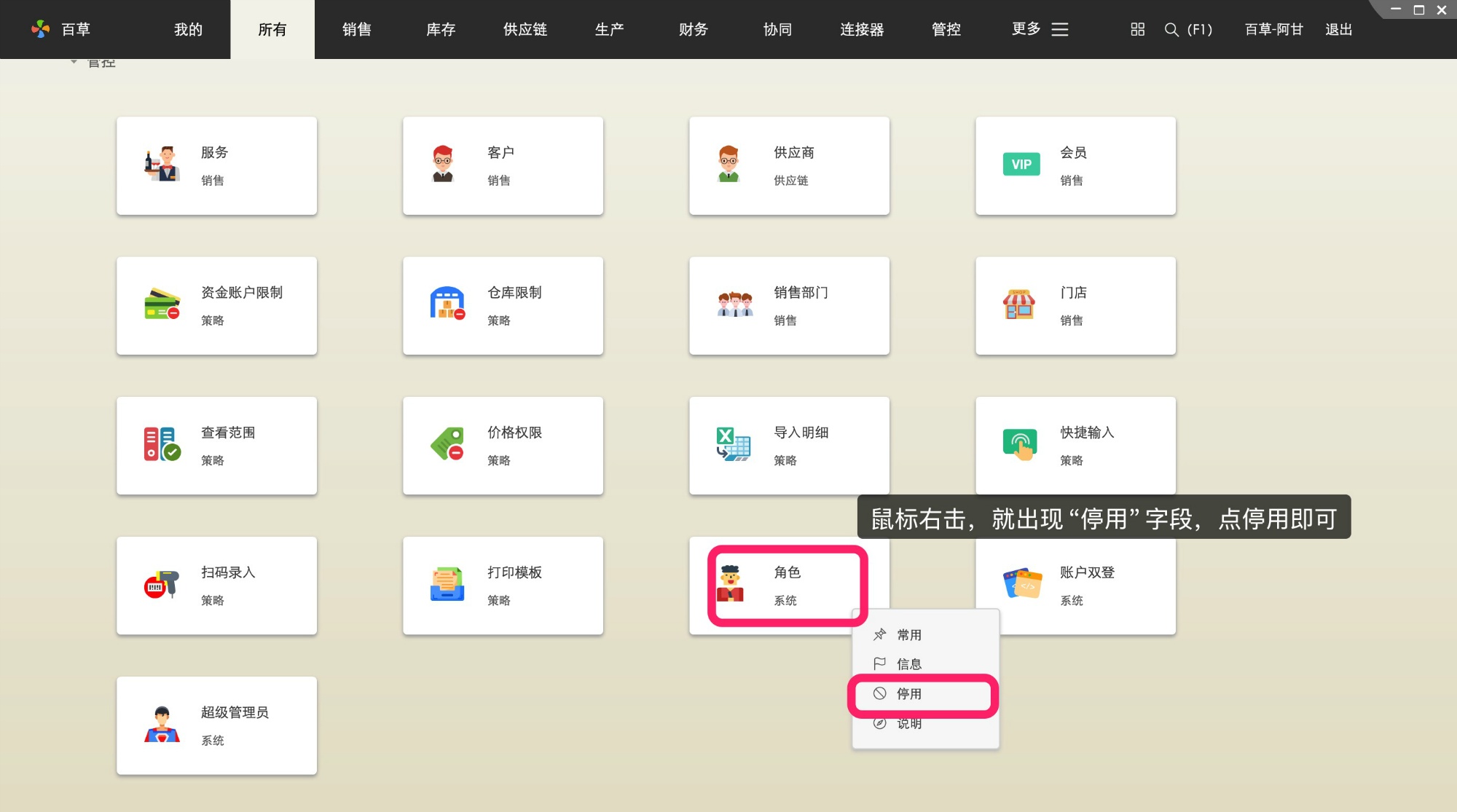
Task: Click the 打印模板 printer icon
Action: (447, 584)
